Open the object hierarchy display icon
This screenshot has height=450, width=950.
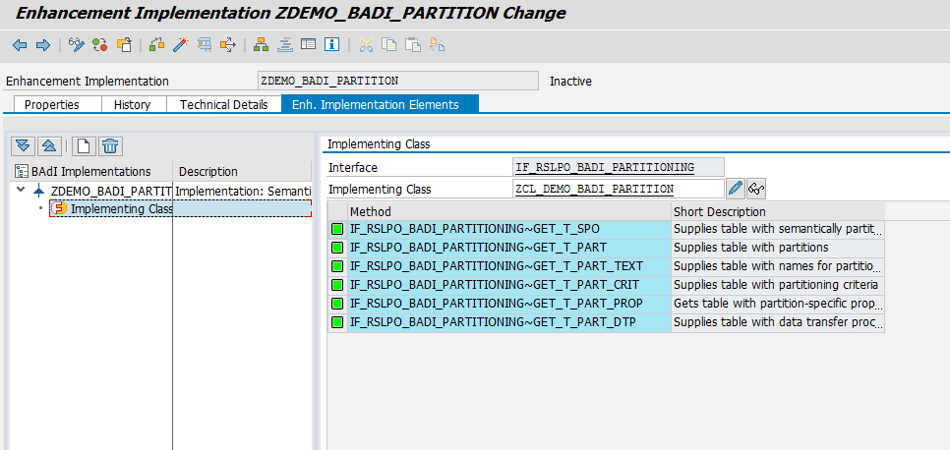(260, 45)
